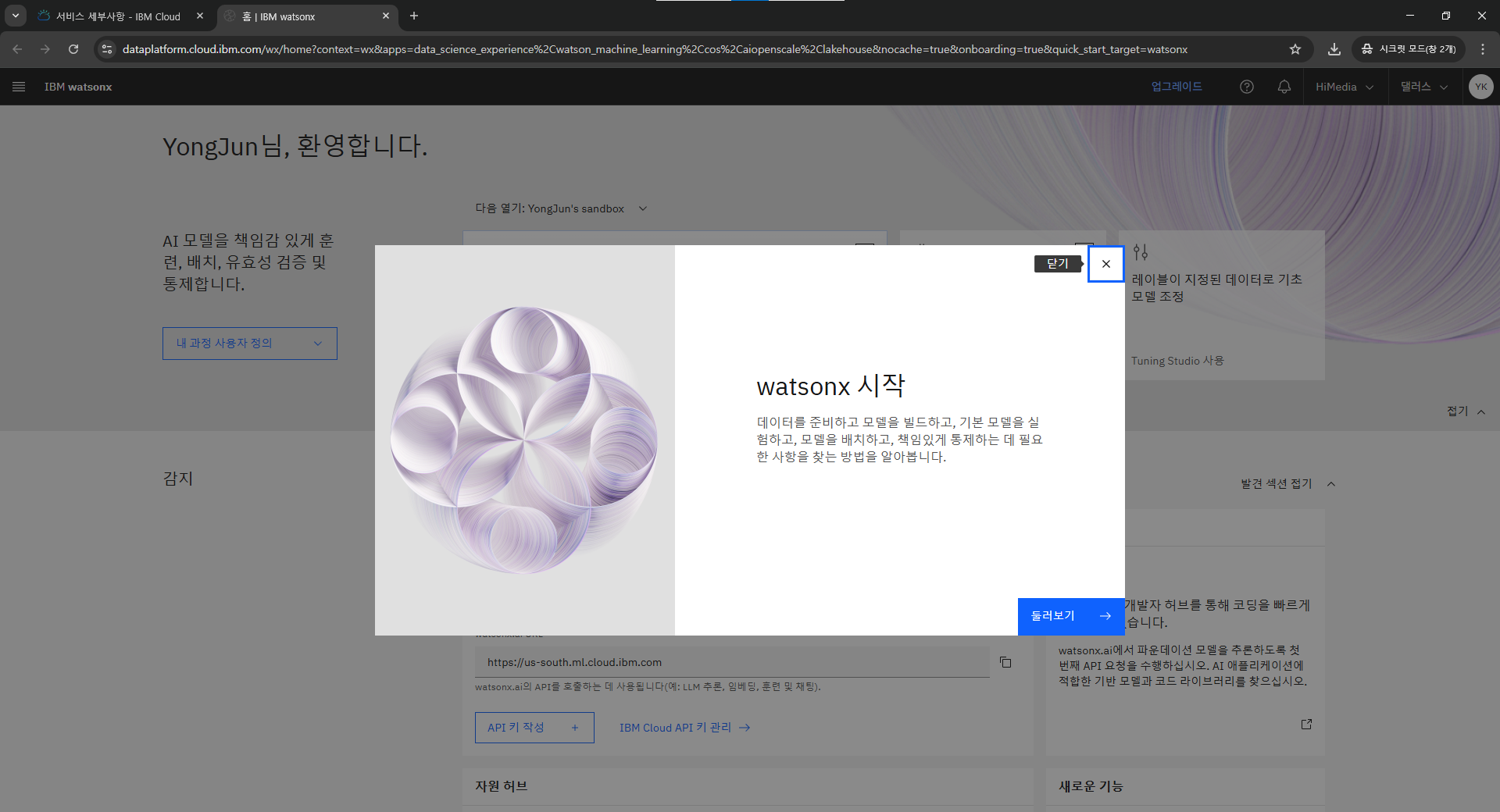Copy the us-south URL with copy icon
Image resolution: width=1500 pixels, height=812 pixels.
(1005, 662)
